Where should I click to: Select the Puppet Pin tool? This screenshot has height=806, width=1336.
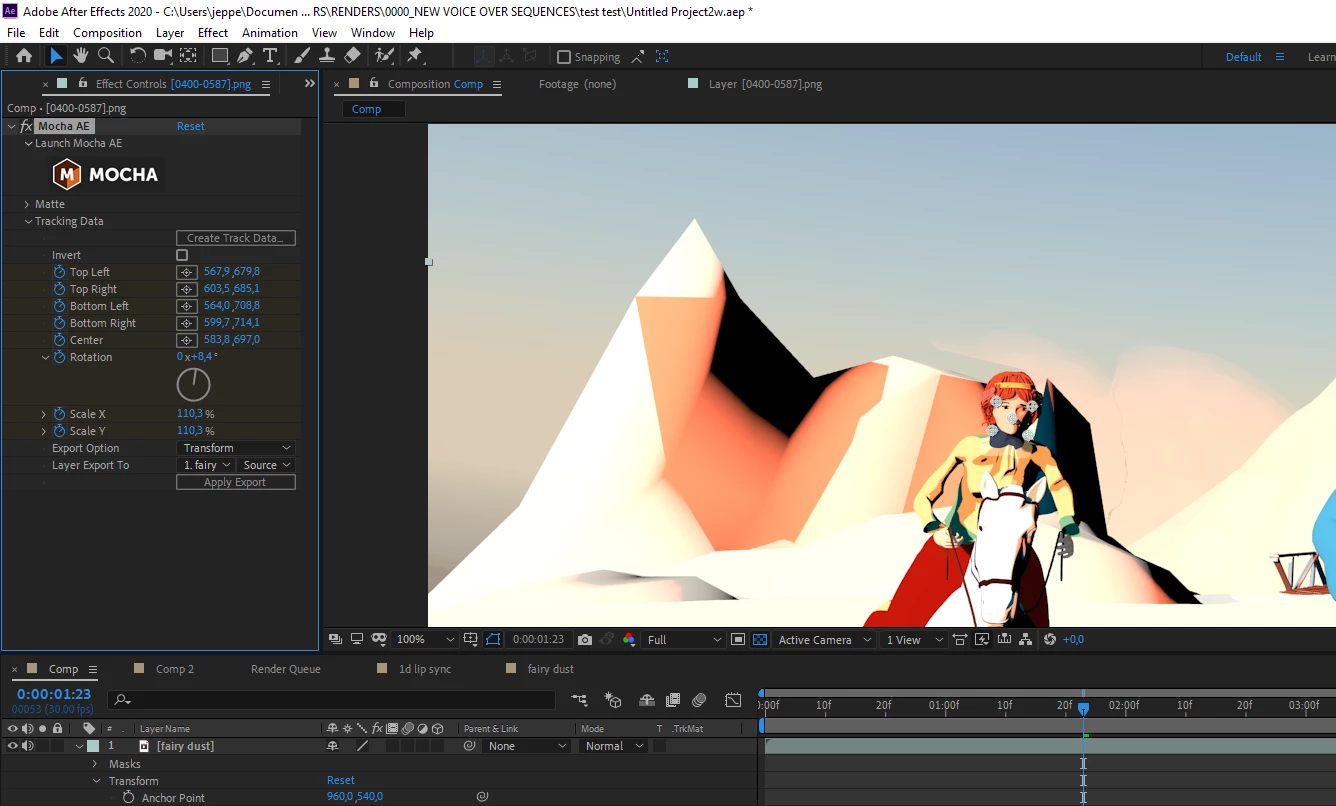click(x=415, y=56)
